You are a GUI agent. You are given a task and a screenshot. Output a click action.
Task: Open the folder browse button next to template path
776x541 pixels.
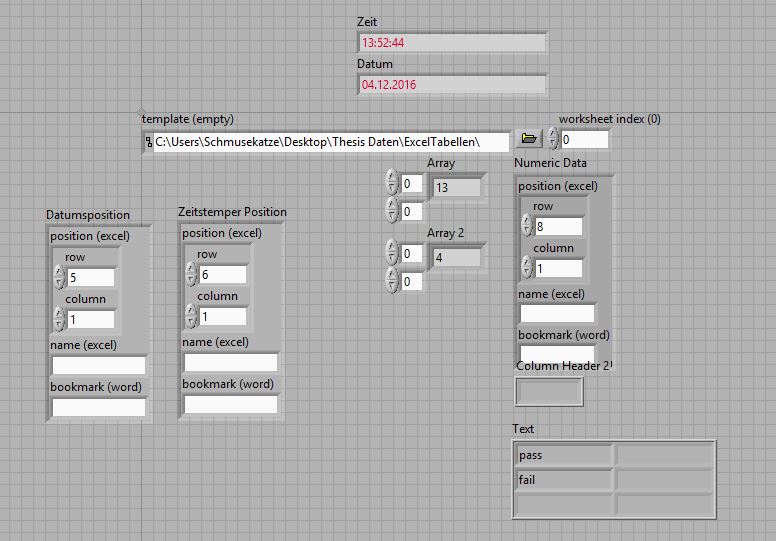click(x=529, y=138)
